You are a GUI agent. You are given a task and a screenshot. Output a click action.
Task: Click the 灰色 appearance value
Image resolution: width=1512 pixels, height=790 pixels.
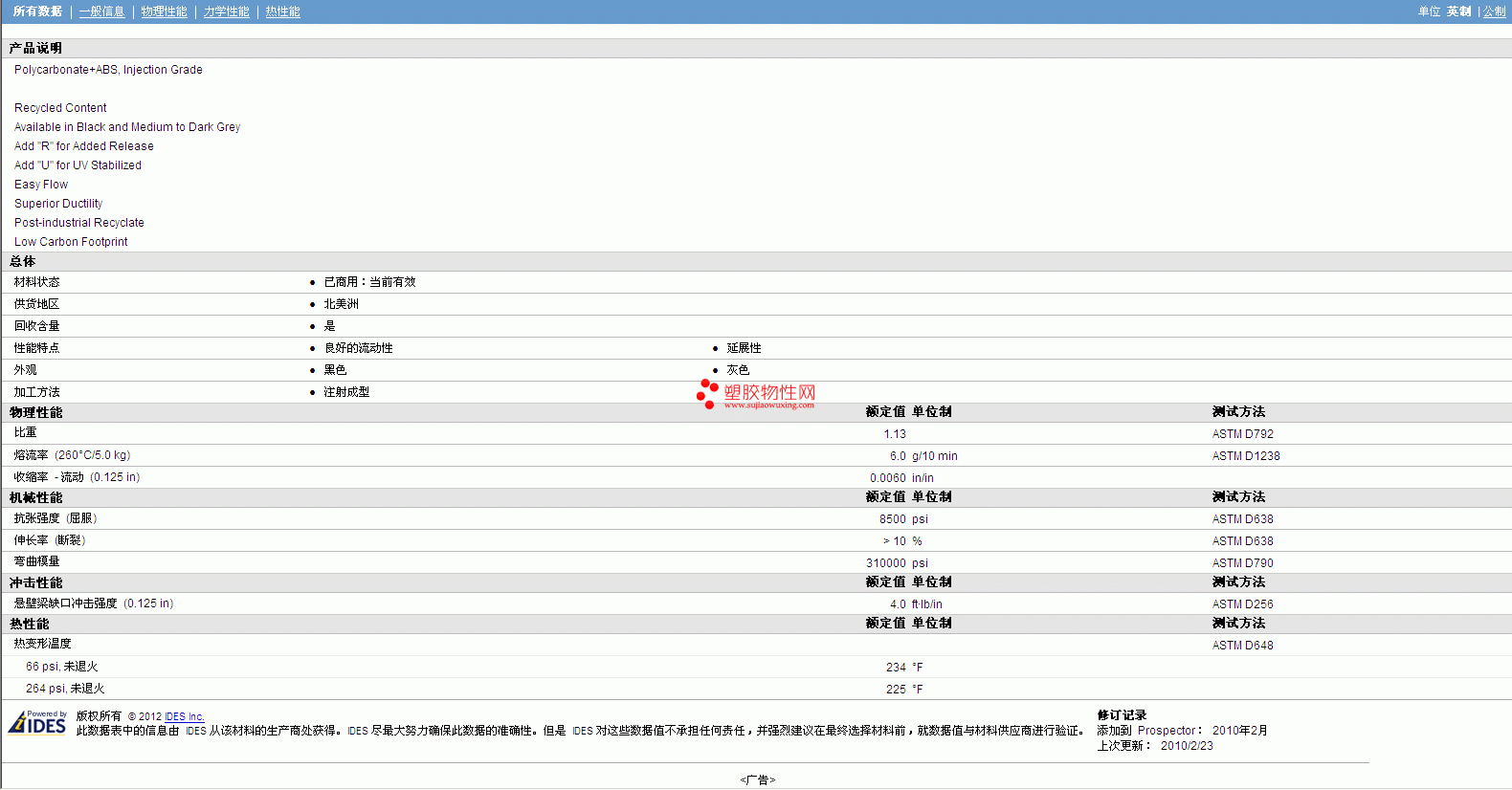(x=738, y=370)
